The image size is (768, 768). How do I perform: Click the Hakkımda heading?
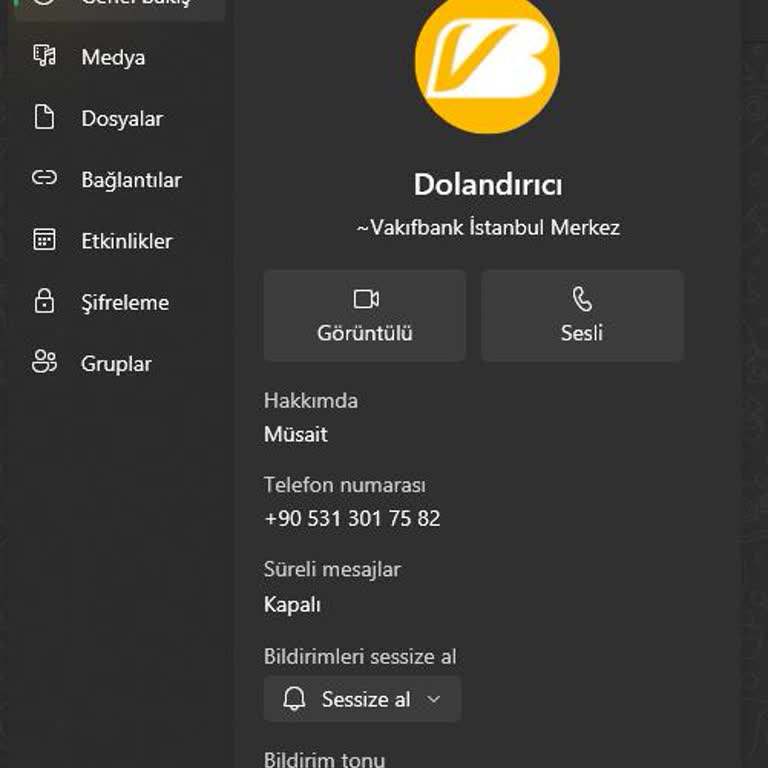[311, 401]
